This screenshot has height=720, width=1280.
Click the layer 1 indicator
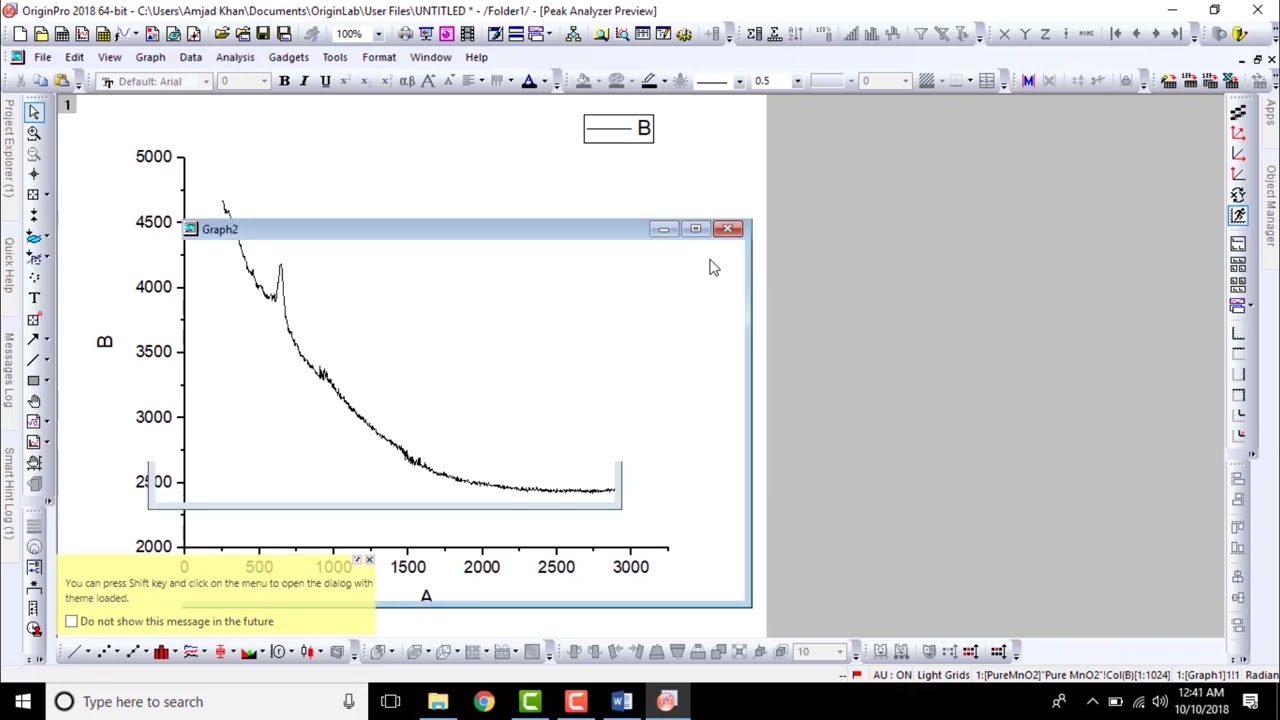point(68,105)
